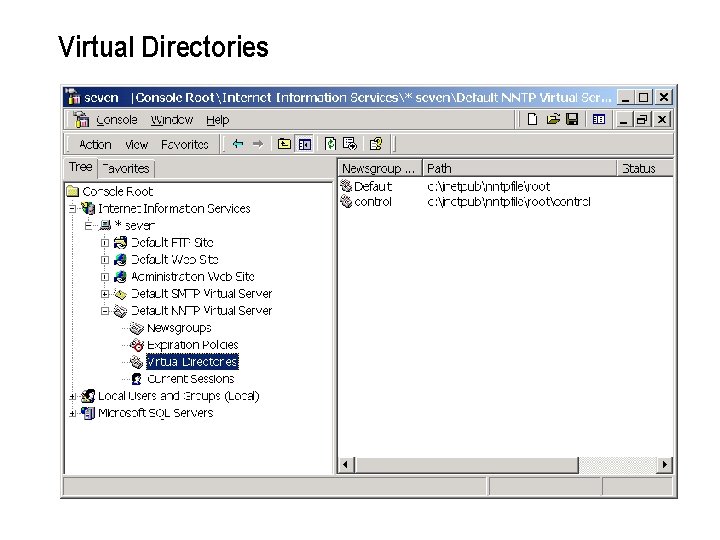This screenshot has height=540, width=720.
Task: Select the Console Root tree item
Action: click(x=118, y=191)
